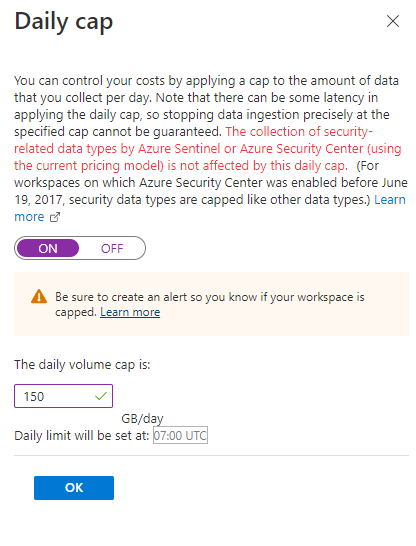Click the daily volume cap field showing 150
Viewport: 416px width, 546px height.
[63, 396]
